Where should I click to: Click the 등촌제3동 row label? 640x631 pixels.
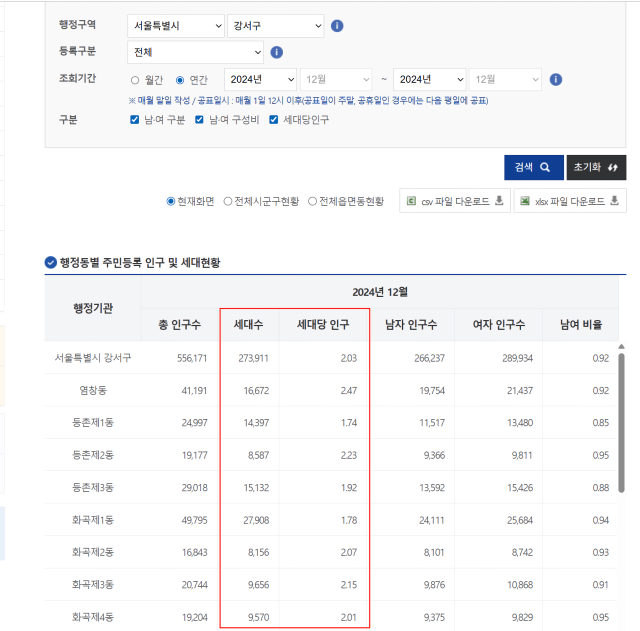93,488
